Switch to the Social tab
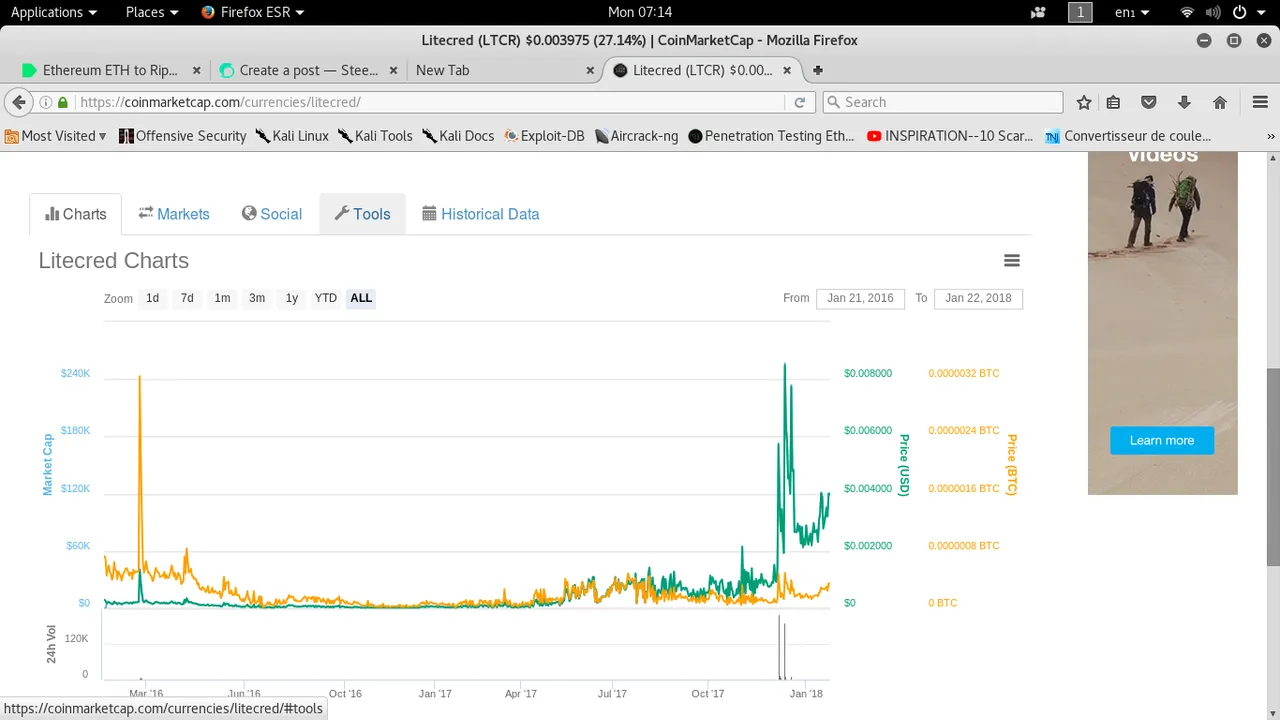 tap(272, 214)
